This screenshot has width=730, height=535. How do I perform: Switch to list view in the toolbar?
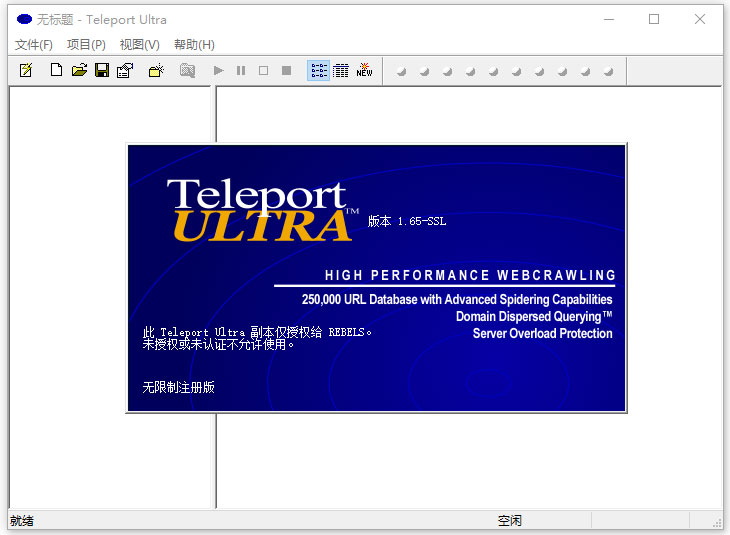(x=319, y=70)
